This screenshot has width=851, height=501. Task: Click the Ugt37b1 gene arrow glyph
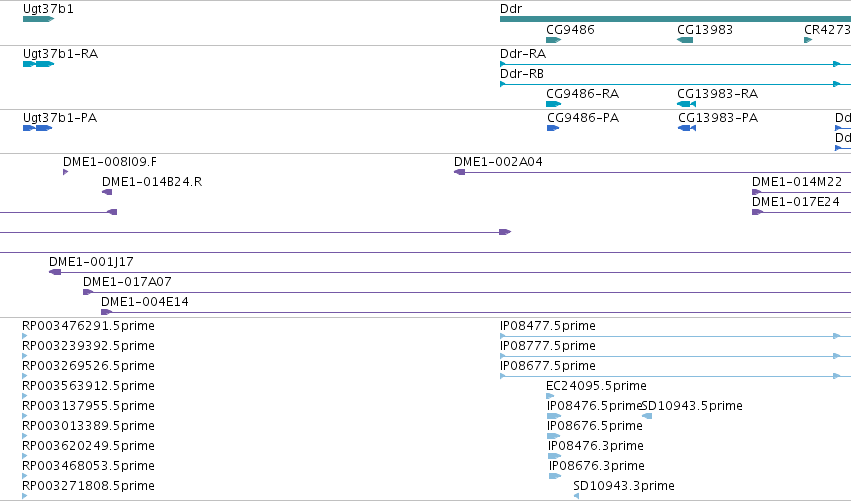pos(39,19)
